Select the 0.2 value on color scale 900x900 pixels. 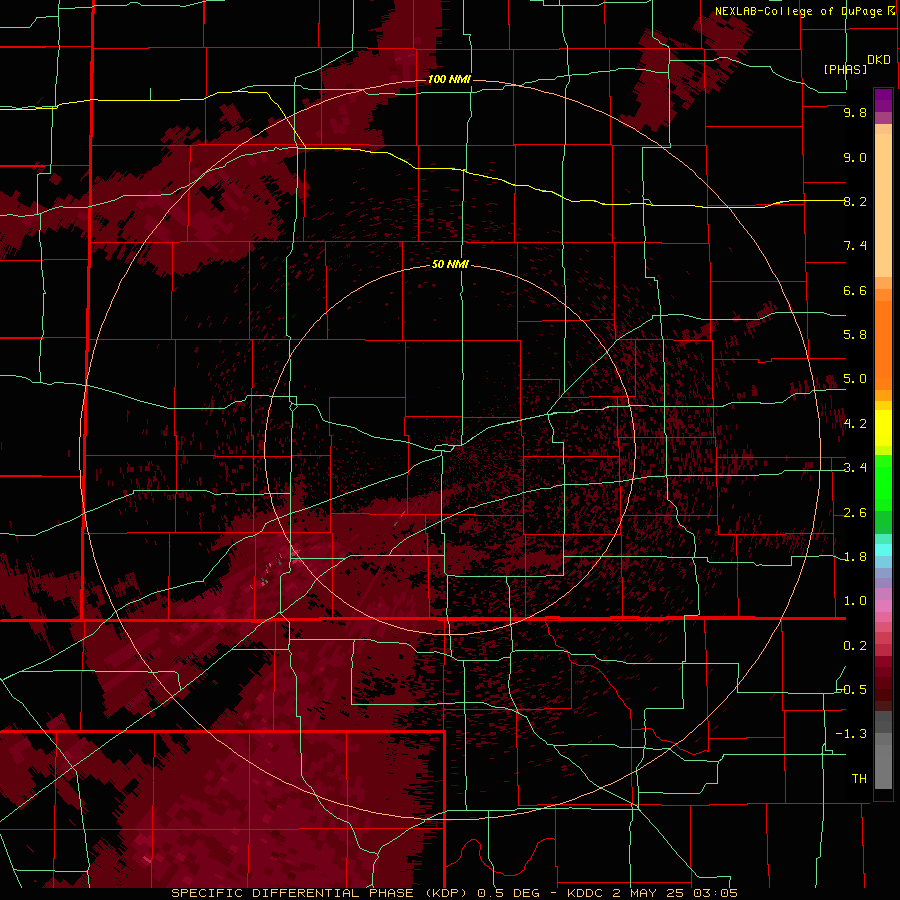coord(855,646)
